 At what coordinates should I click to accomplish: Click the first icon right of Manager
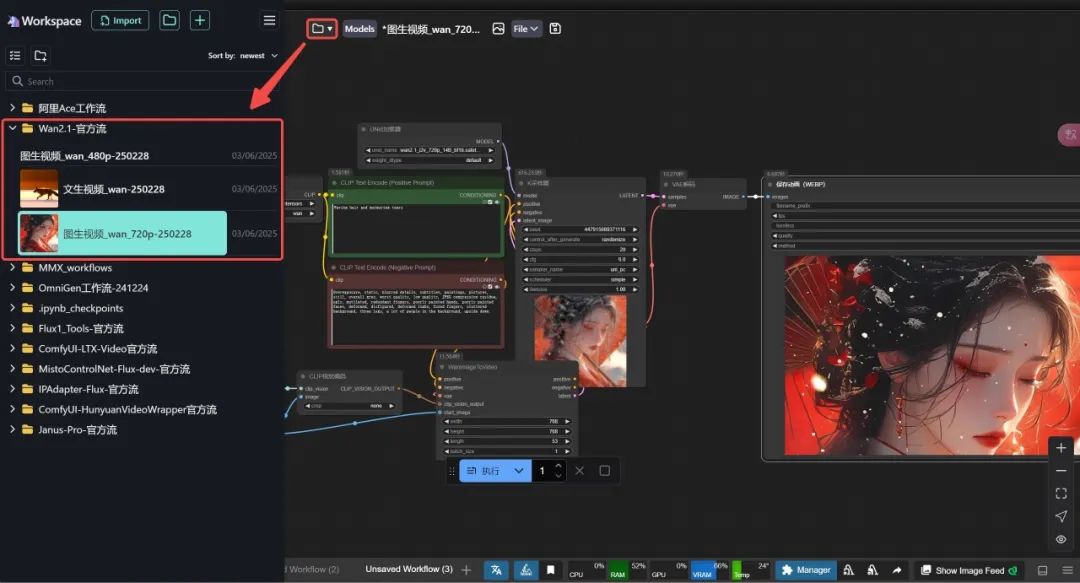pyautogui.click(x=849, y=570)
